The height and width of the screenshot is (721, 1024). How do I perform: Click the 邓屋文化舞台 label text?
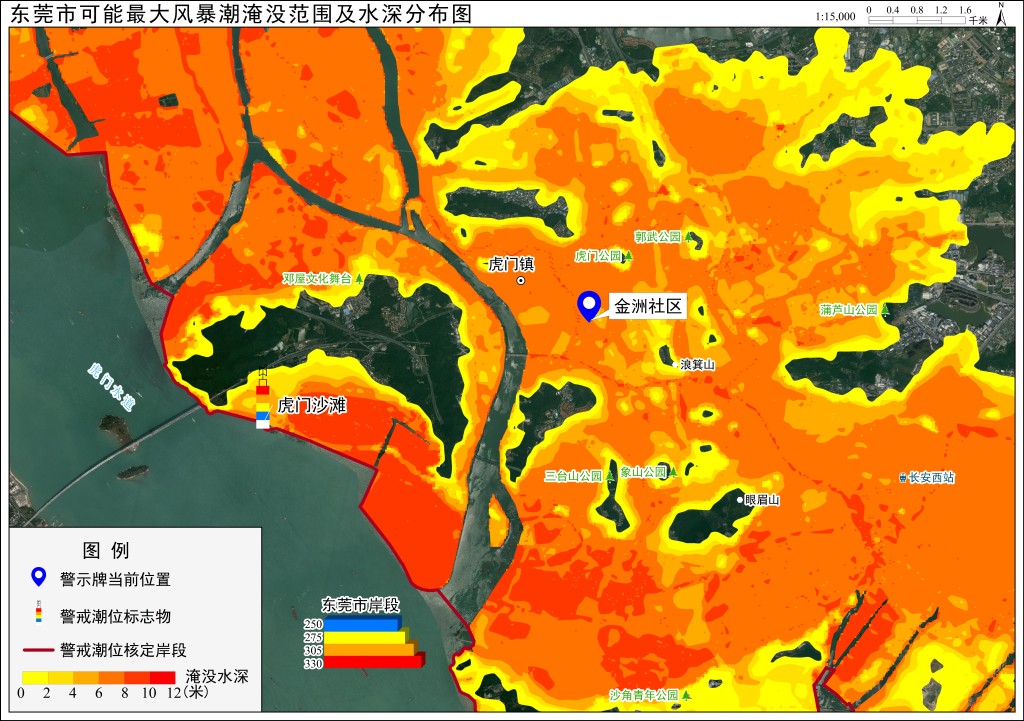click(x=317, y=279)
